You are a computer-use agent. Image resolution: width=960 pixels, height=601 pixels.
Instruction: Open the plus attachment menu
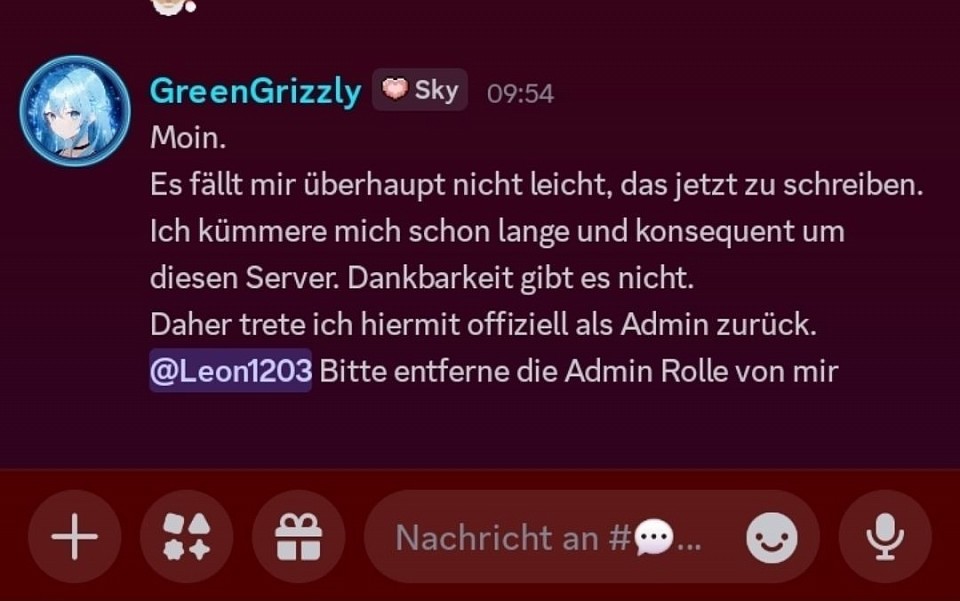(75, 537)
